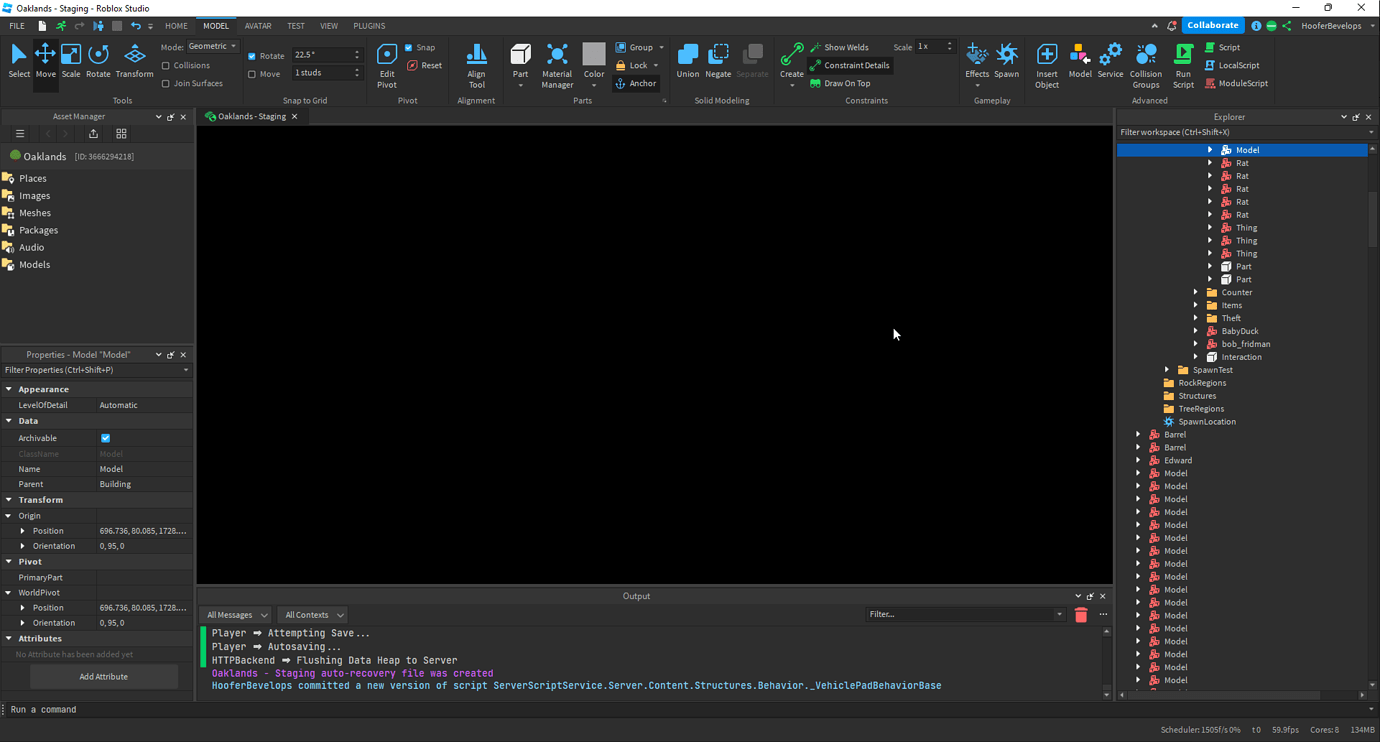Viewport: 1380px width, 742px height.
Task: Open the Mode Geometric dropdown
Action: (x=213, y=46)
